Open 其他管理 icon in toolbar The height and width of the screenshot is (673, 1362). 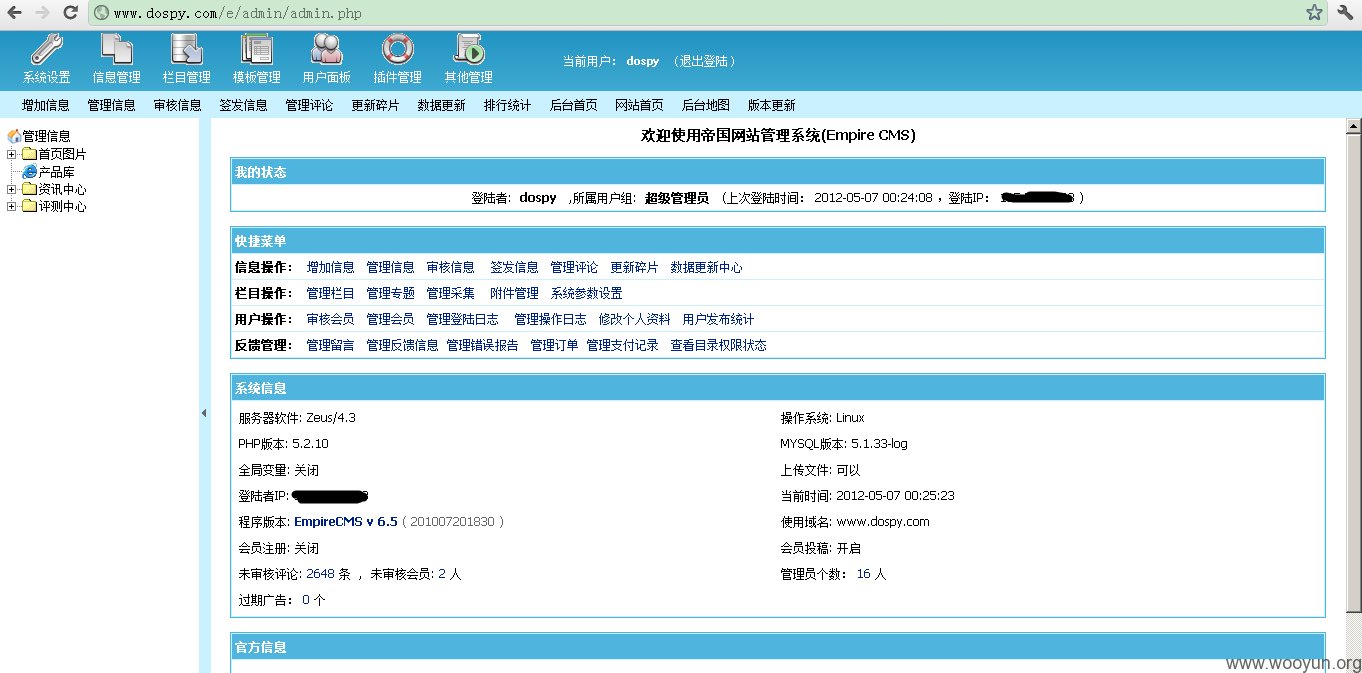468,49
